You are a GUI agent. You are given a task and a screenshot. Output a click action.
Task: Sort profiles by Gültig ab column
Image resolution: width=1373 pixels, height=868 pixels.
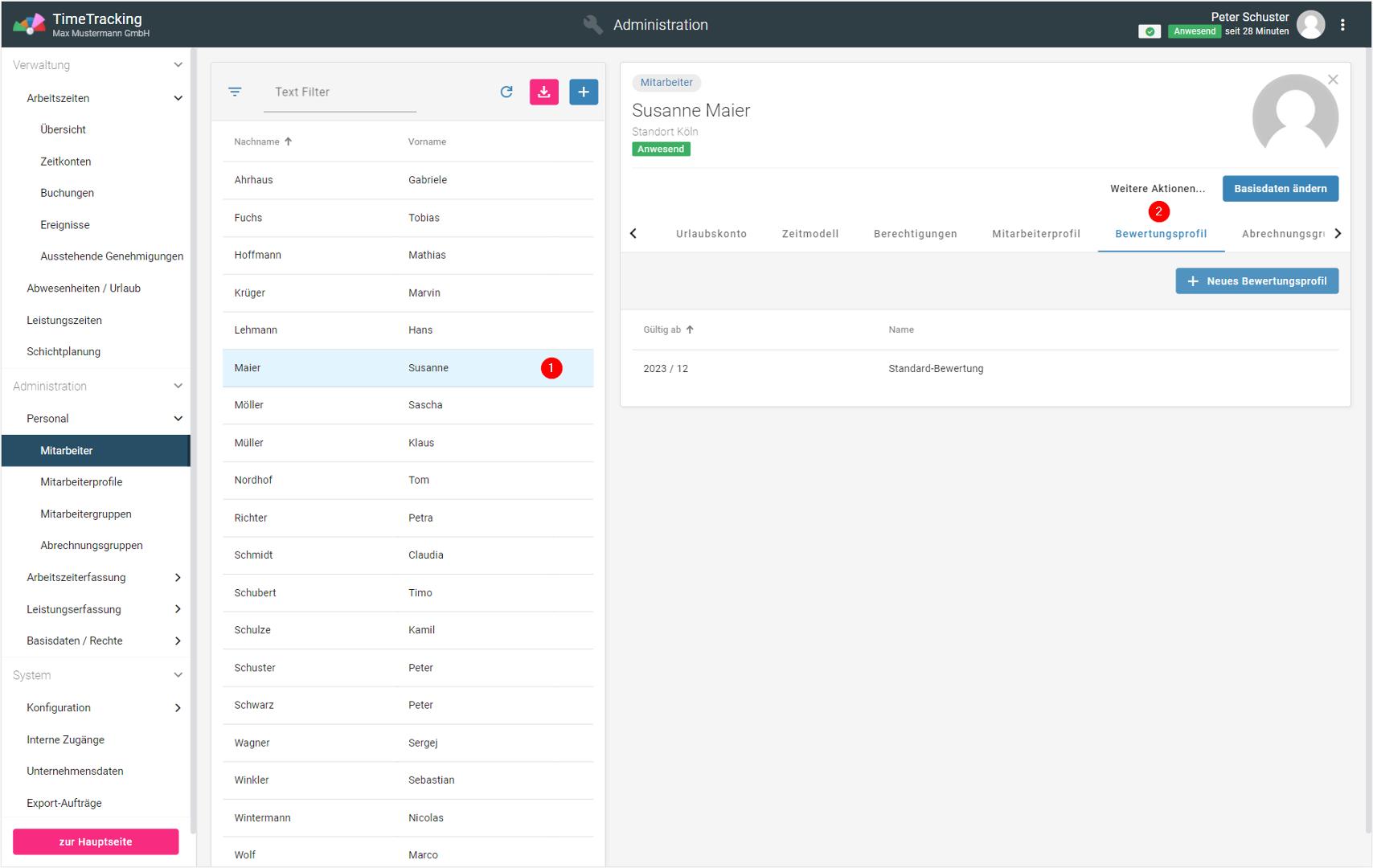click(662, 330)
